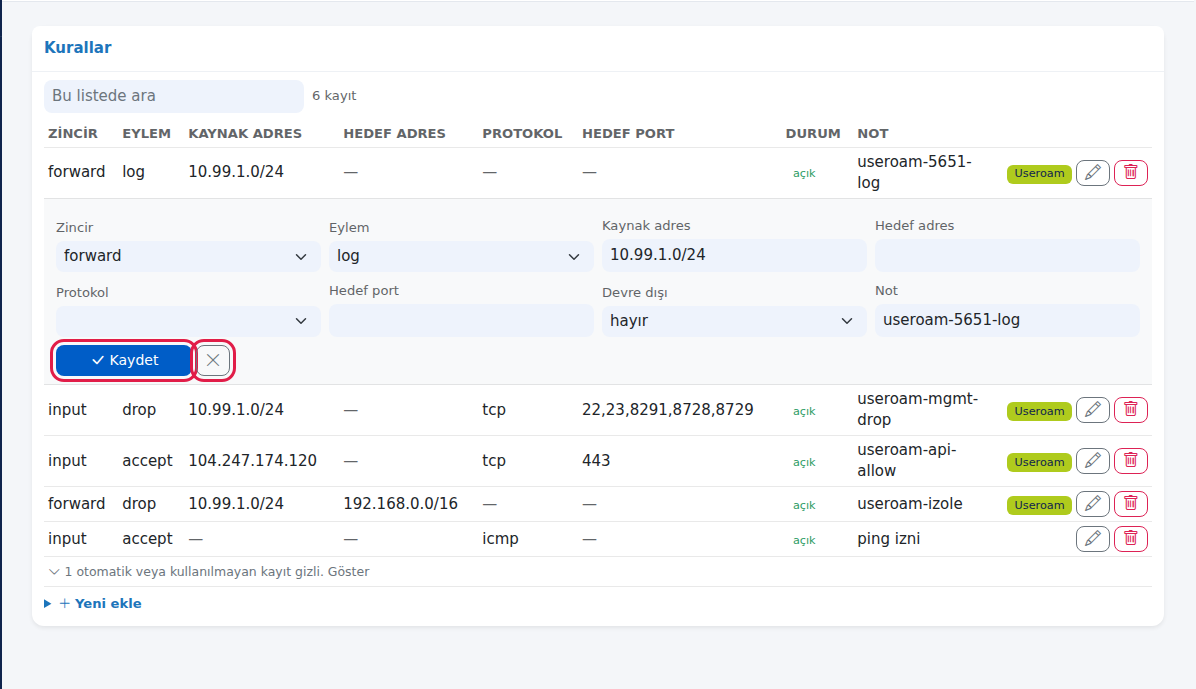Screen dimensions: 1196x689
Task: Delete the useroam-api-allow rule
Action: pyautogui.click(x=1130, y=462)
